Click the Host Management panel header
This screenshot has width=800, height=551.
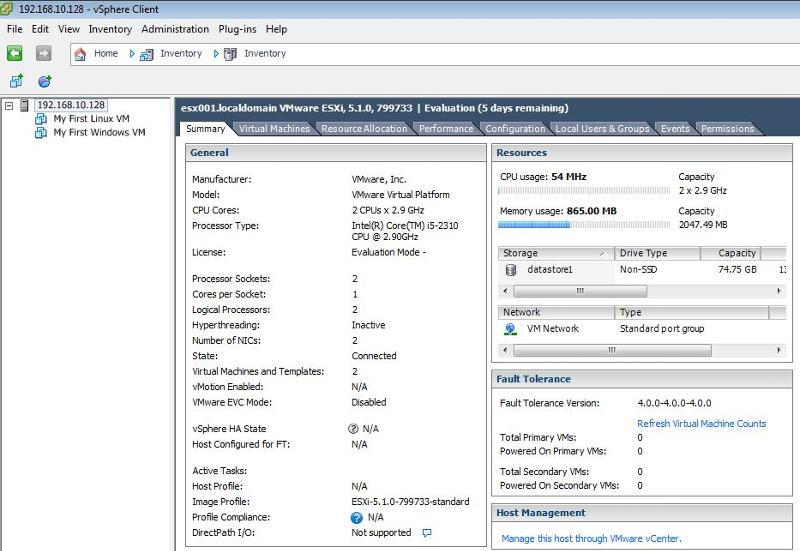pos(642,513)
